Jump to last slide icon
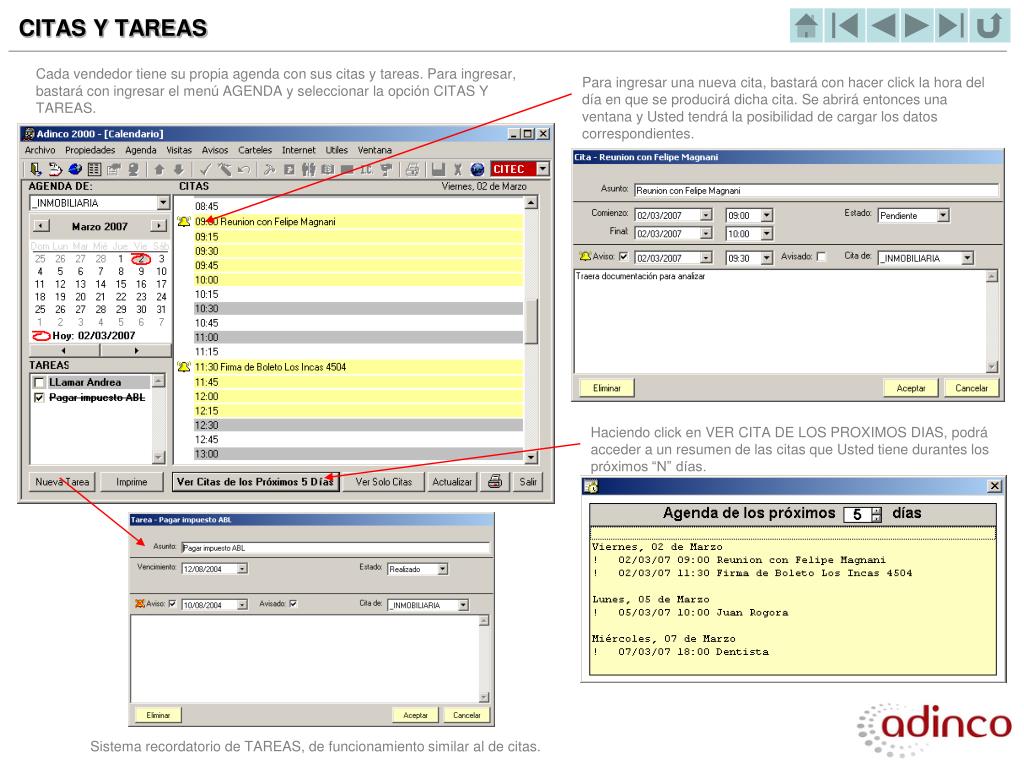 [950, 26]
